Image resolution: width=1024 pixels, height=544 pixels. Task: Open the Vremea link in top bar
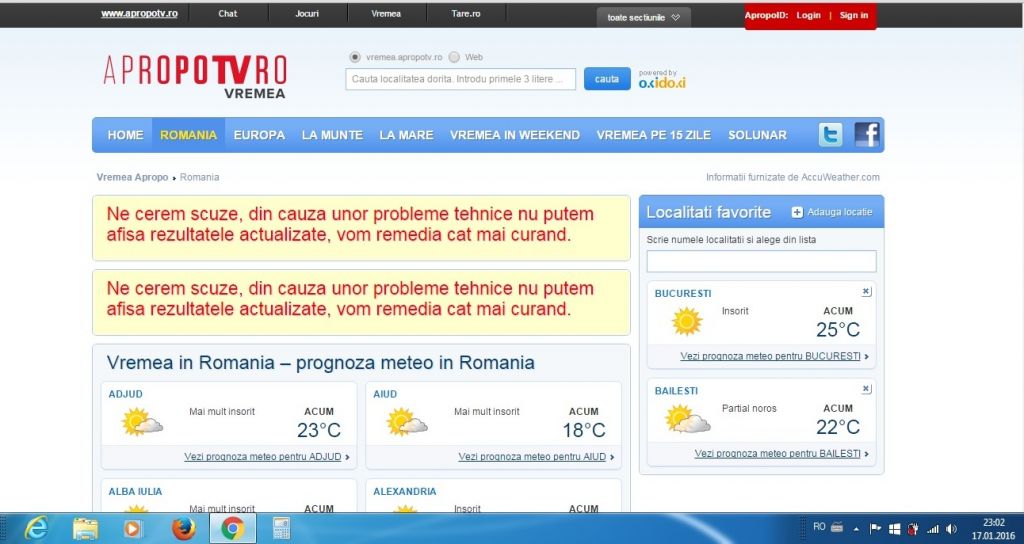pyautogui.click(x=386, y=14)
